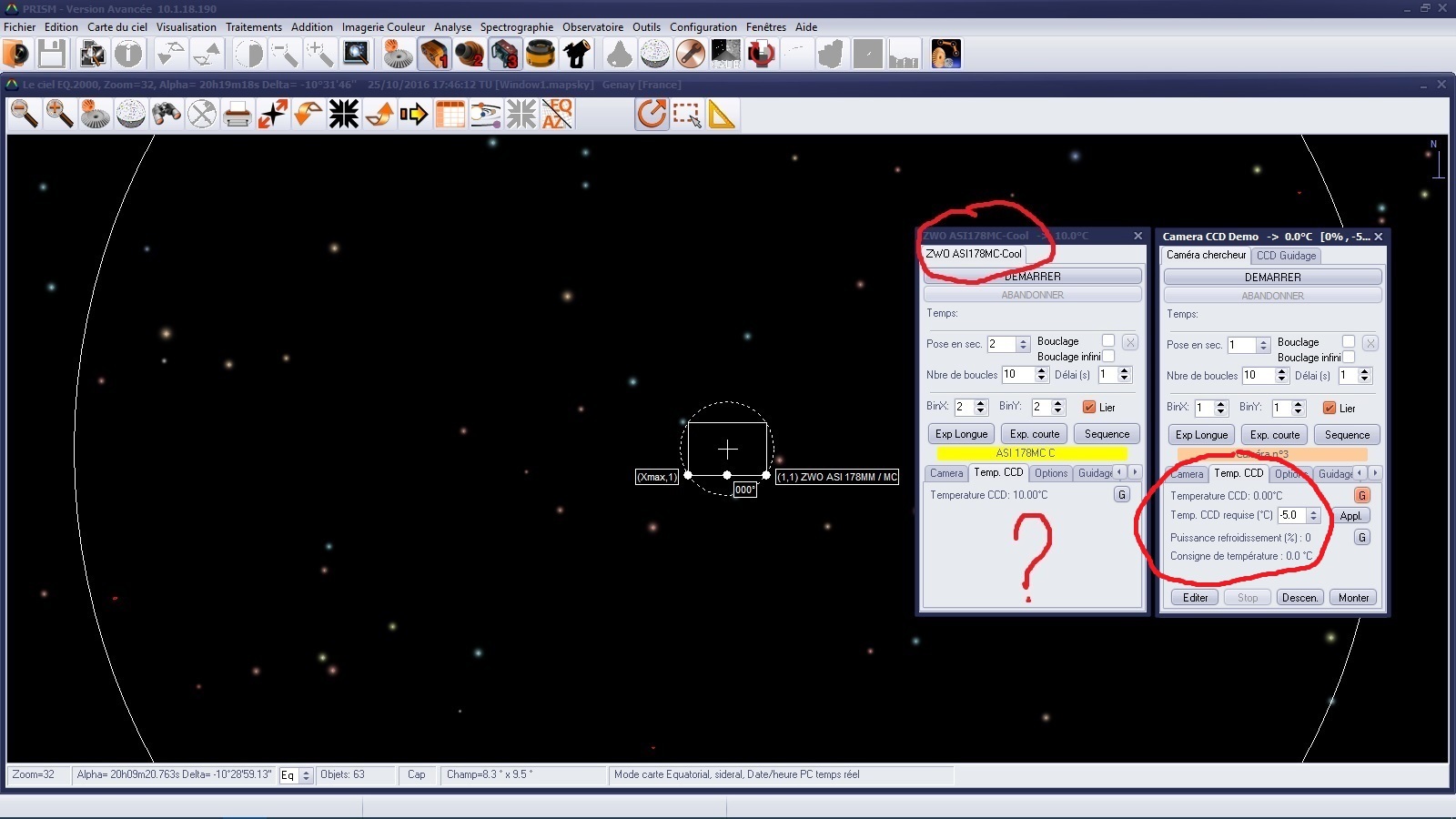Click the yellow triangle ruler icon
This screenshot has width=1456, height=819.
point(721,115)
